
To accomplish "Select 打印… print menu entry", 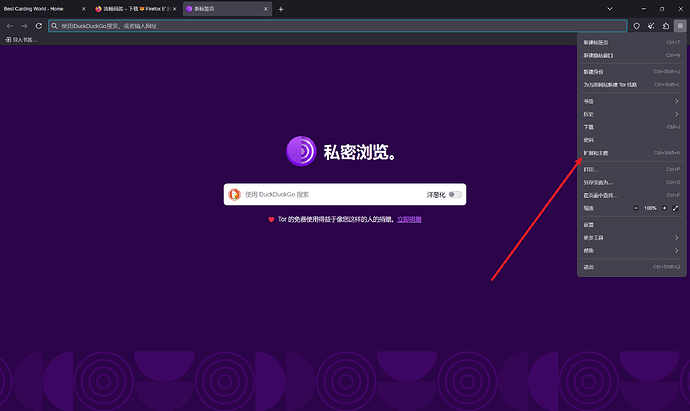I will 631,169.
